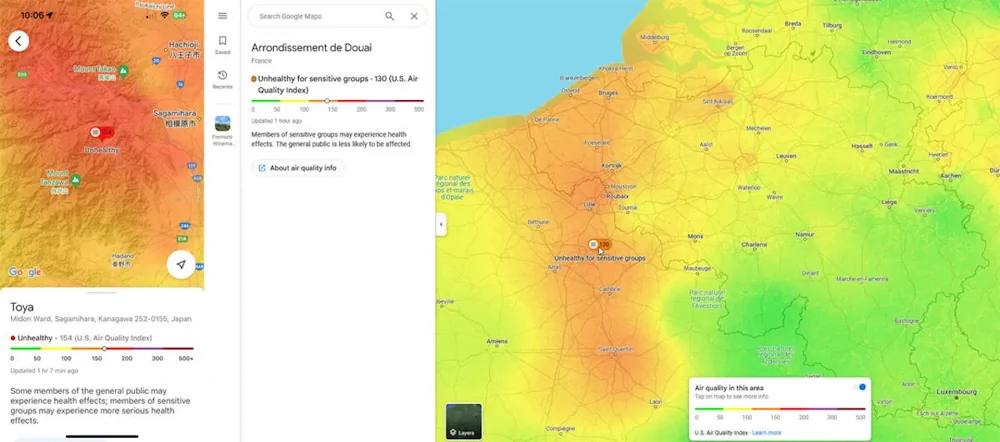The height and width of the screenshot is (442, 1000).
Task: Click Lille city label on map
Action: point(591,205)
